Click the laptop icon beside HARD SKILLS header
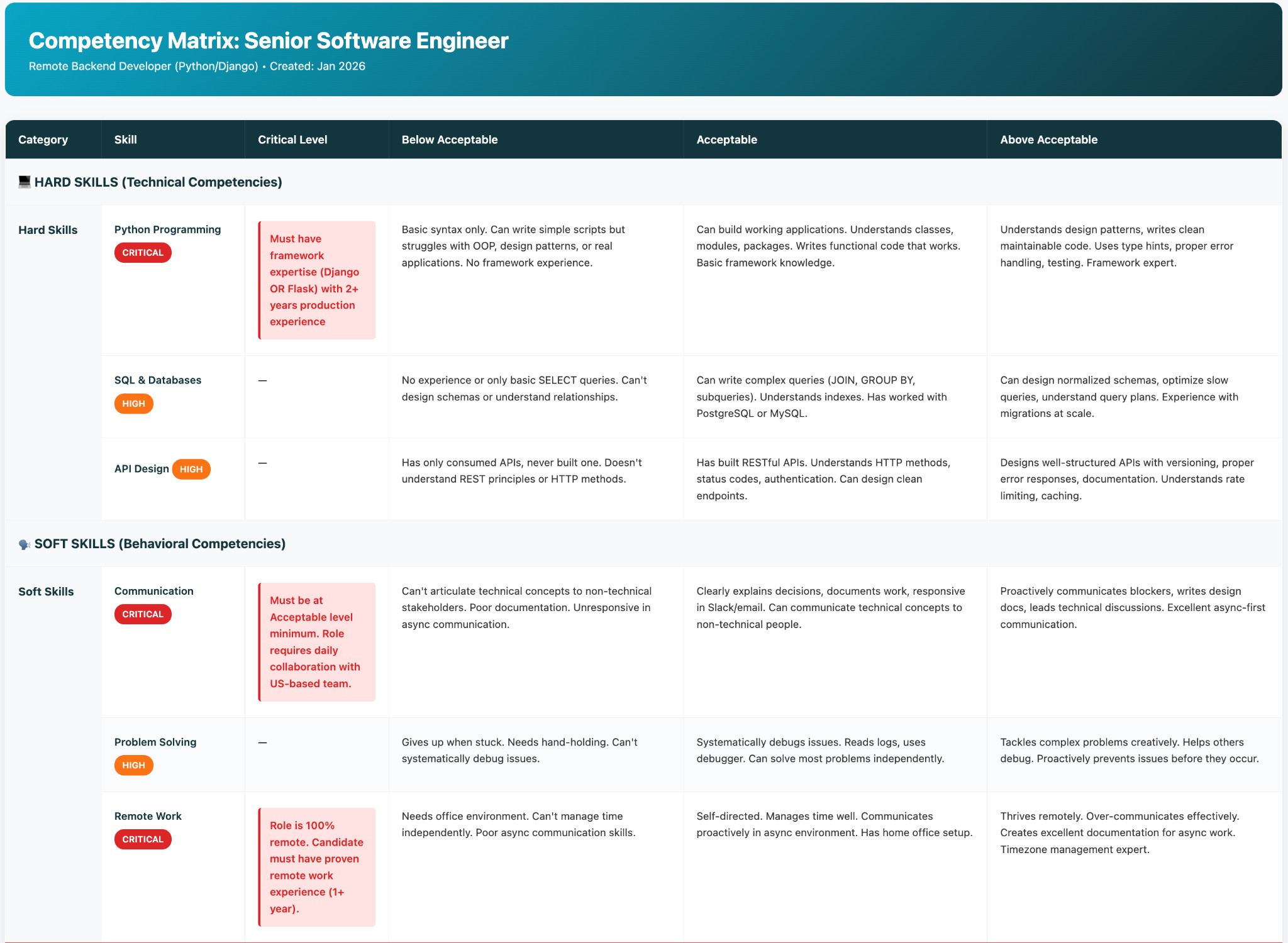This screenshot has width=1288, height=943. coord(23,182)
